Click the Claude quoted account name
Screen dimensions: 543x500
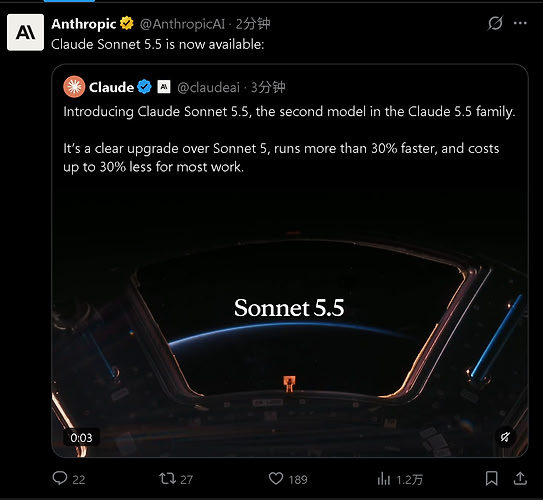pyautogui.click(x=111, y=87)
